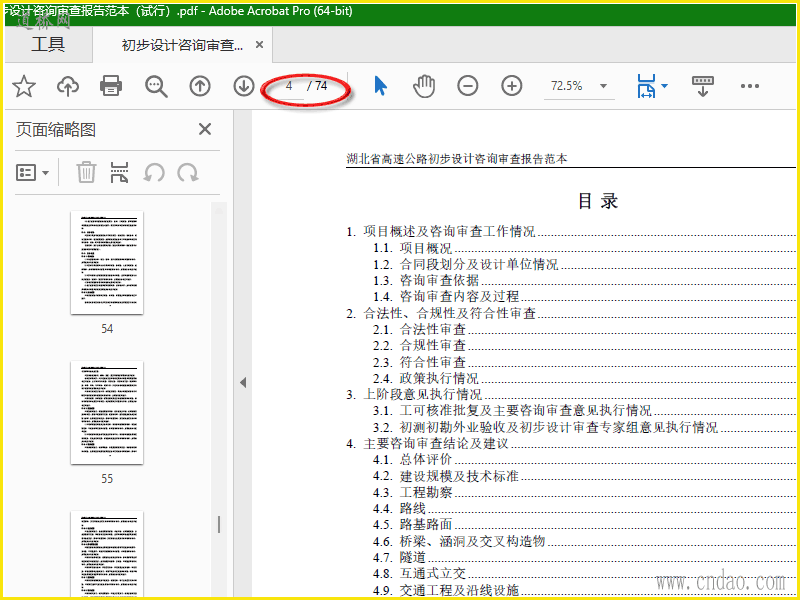
Task: Click the cloud upload icon
Action: coord(67,86)
